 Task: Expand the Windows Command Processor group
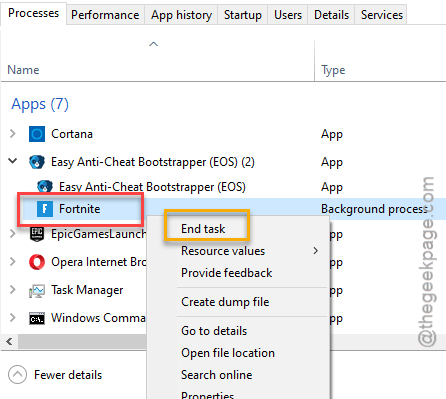pos(13,318)
